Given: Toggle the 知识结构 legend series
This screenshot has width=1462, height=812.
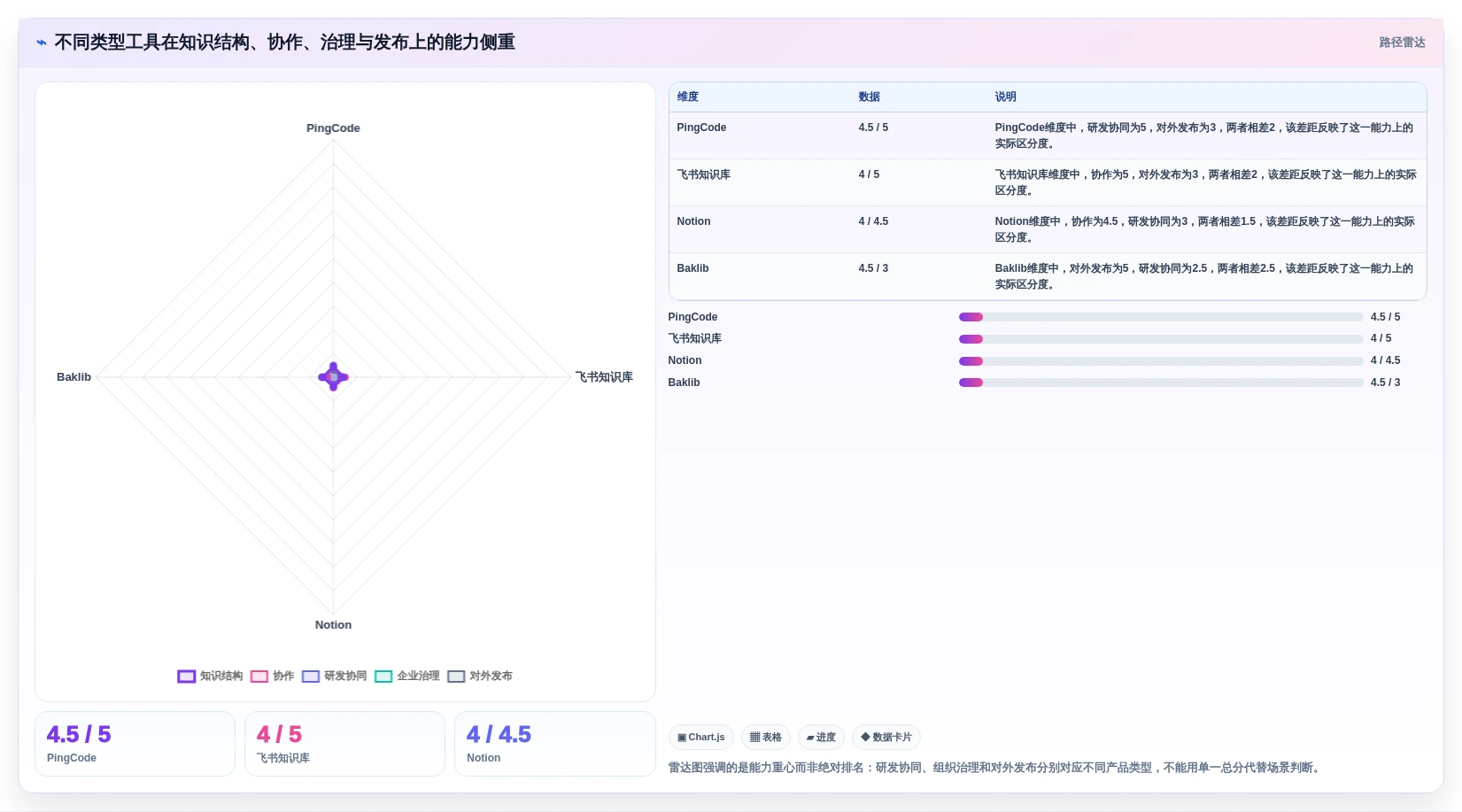Looking at the screenshot, I should click(210, 676).
